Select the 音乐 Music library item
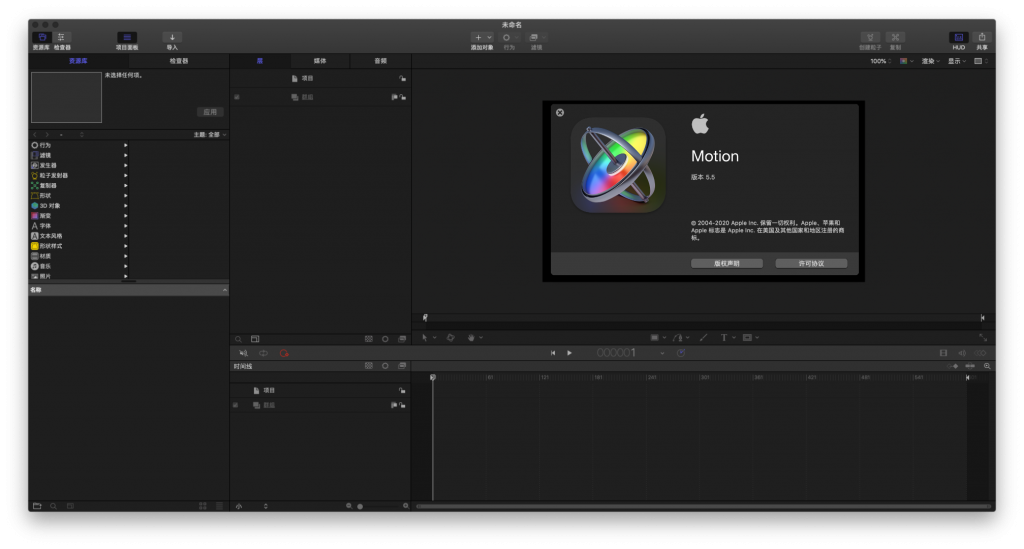 point(78,266)
